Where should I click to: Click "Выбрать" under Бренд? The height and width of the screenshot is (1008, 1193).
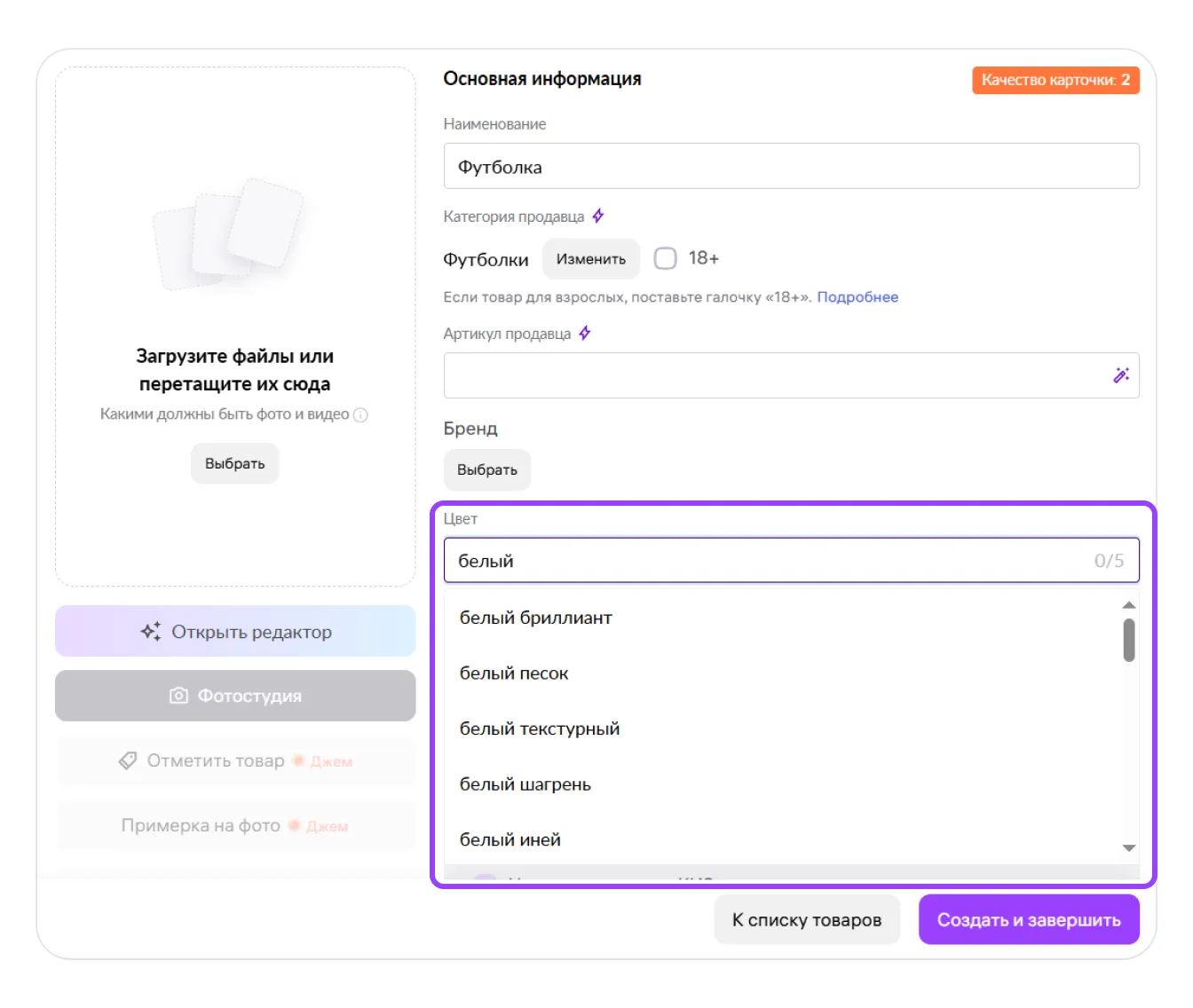(486, 470)
